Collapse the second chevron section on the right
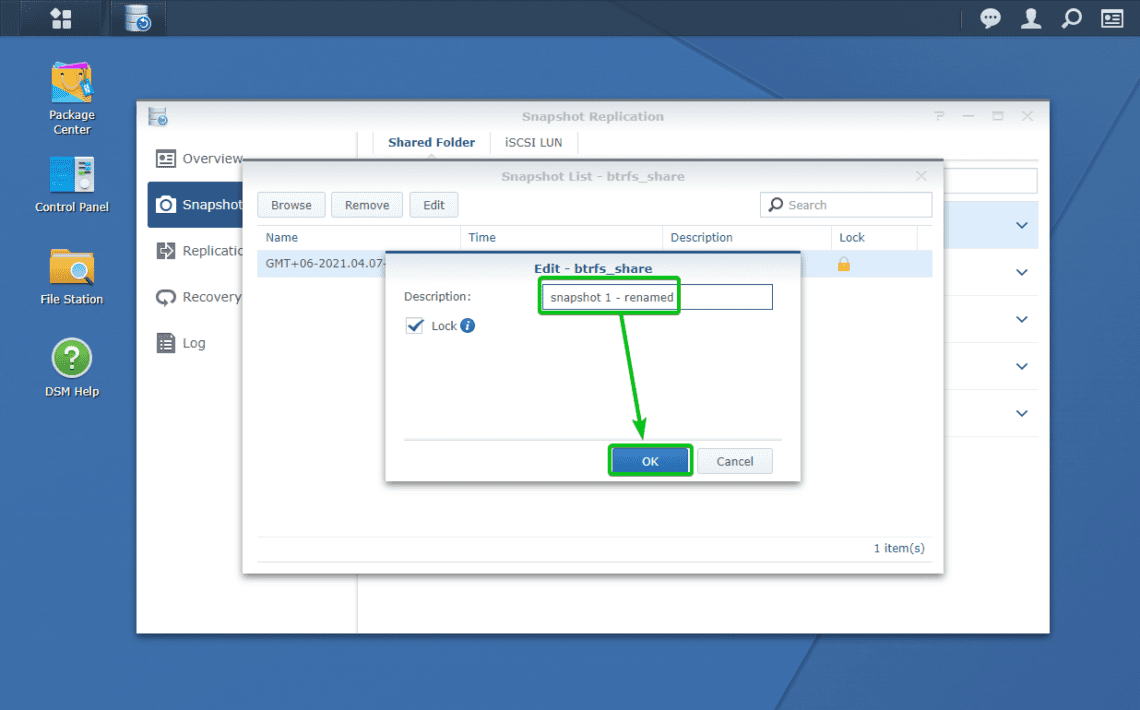The image size is (1140, 710). (1020, 272)
